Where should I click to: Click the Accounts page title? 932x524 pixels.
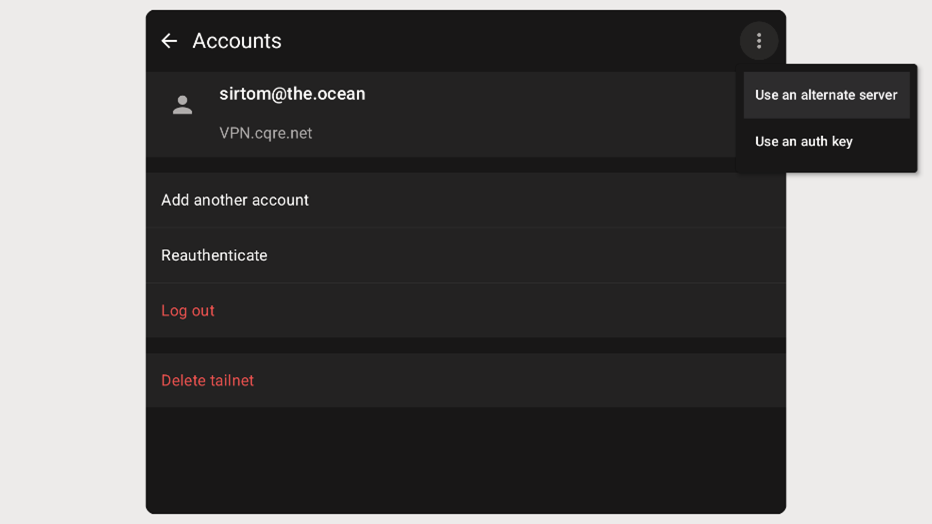[x=237, y=41]
